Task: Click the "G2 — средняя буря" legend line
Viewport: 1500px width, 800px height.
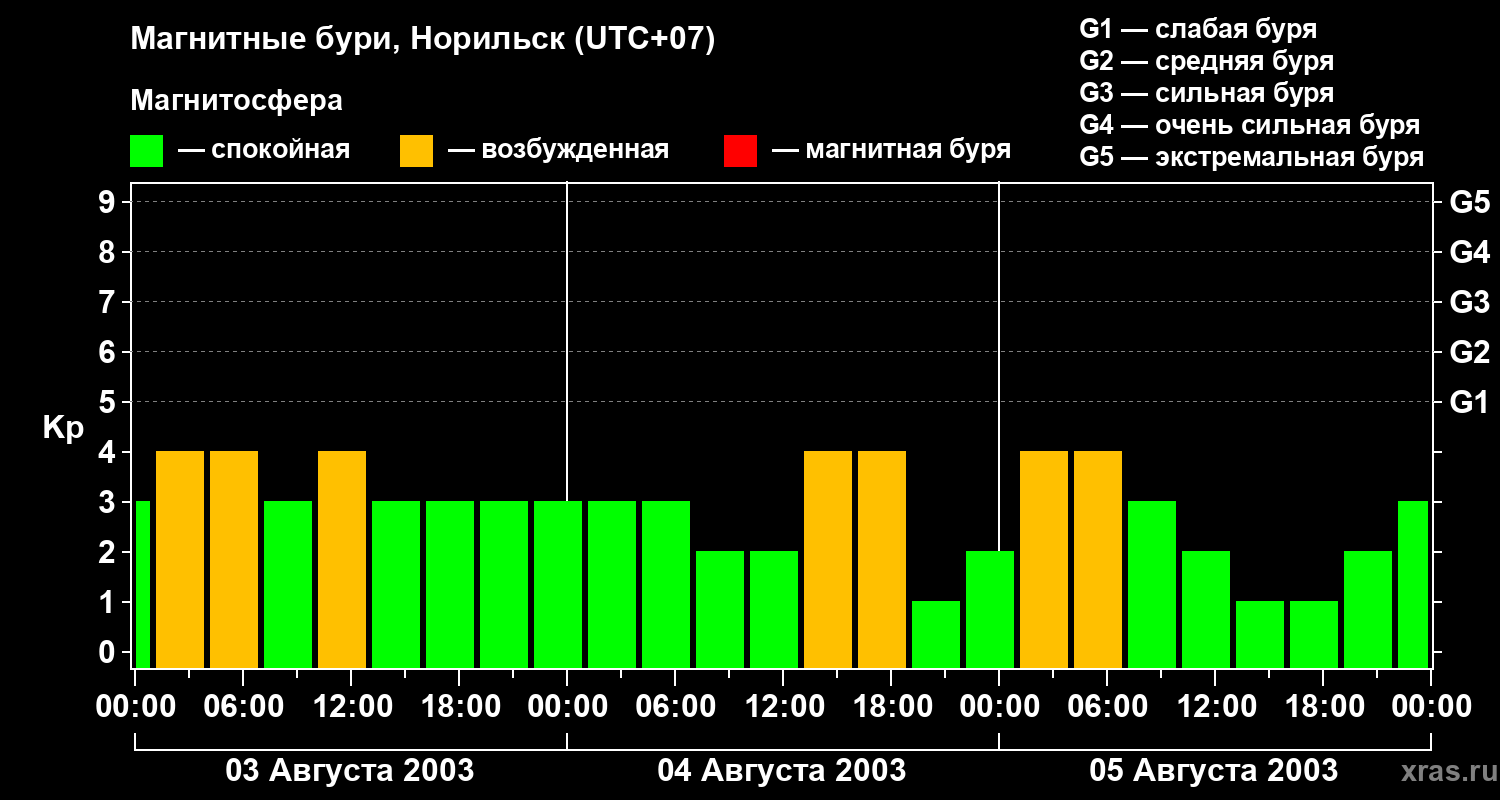Action: pyautogui.click(x=1207, y=61)
